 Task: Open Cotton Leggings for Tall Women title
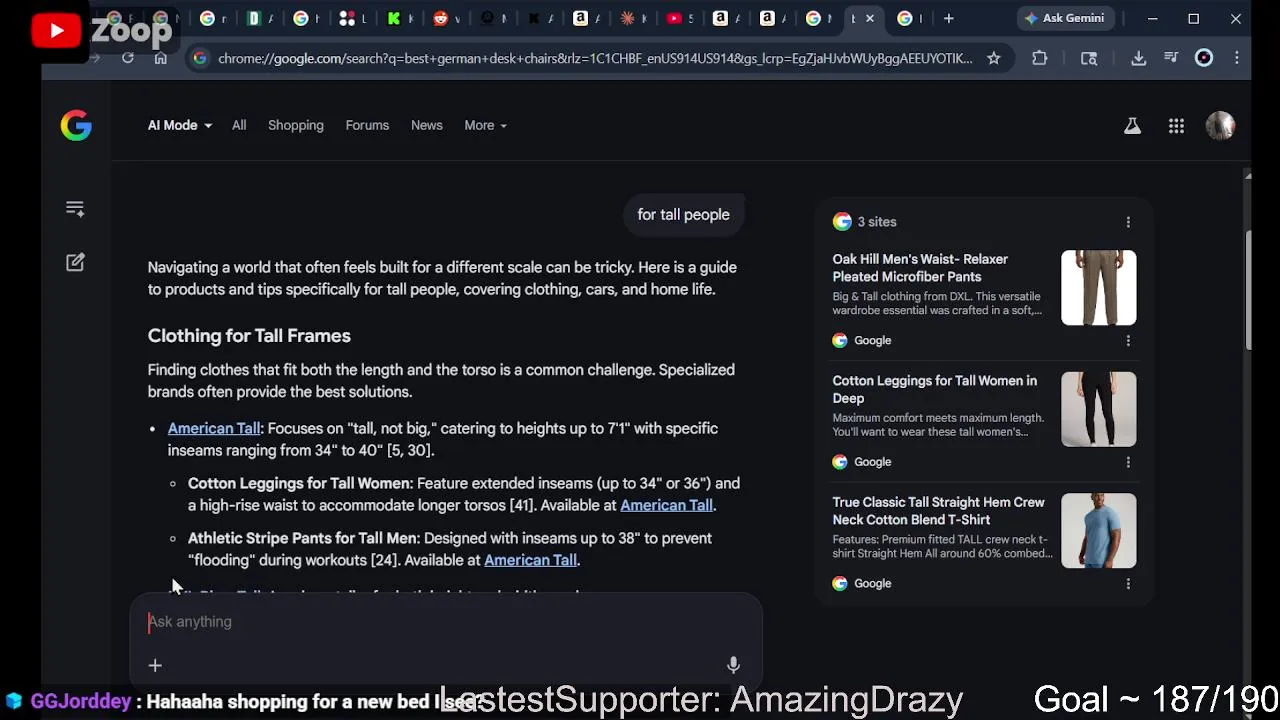[935, 389]
